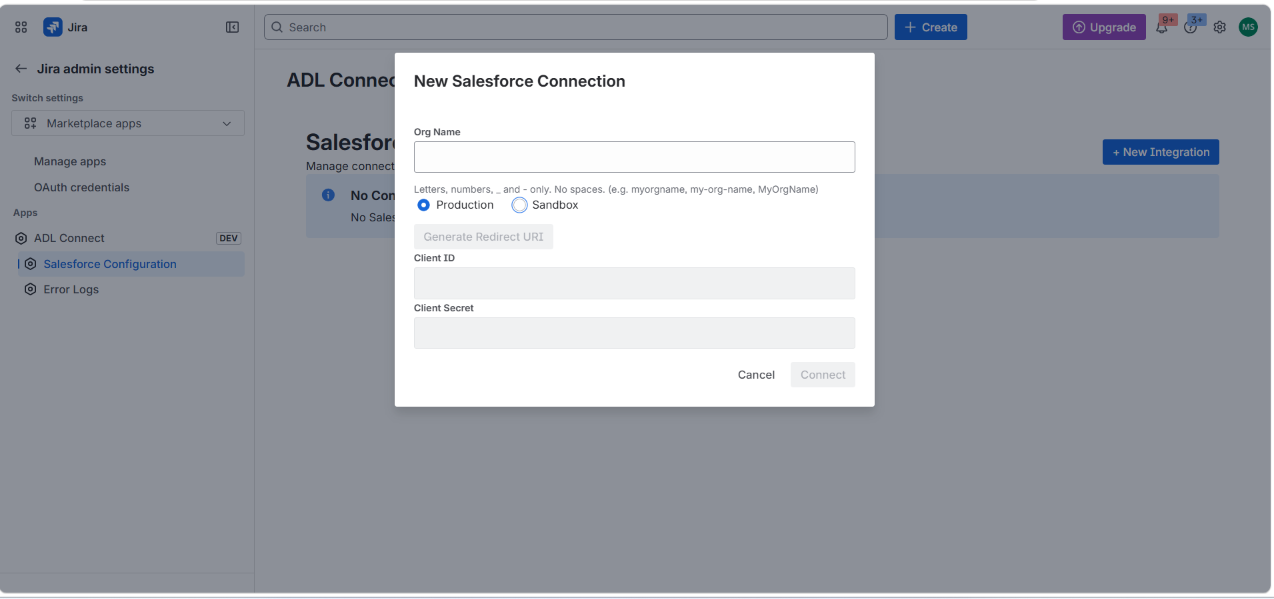Open notifications bell icon
Viewport: 1274px width, 599px height.
pyautogui.click(x=1163, y=27)
